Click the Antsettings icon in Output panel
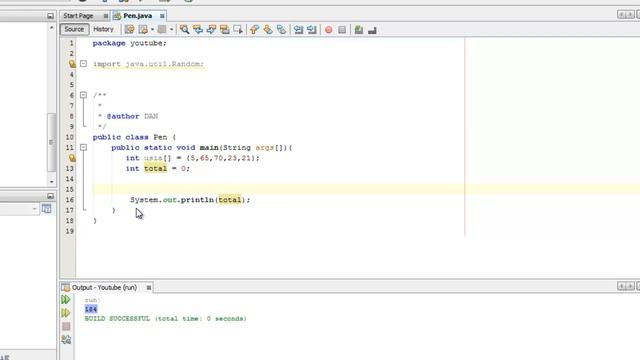Viewport: 640px width, 360px height. click(x=66, y=339)
